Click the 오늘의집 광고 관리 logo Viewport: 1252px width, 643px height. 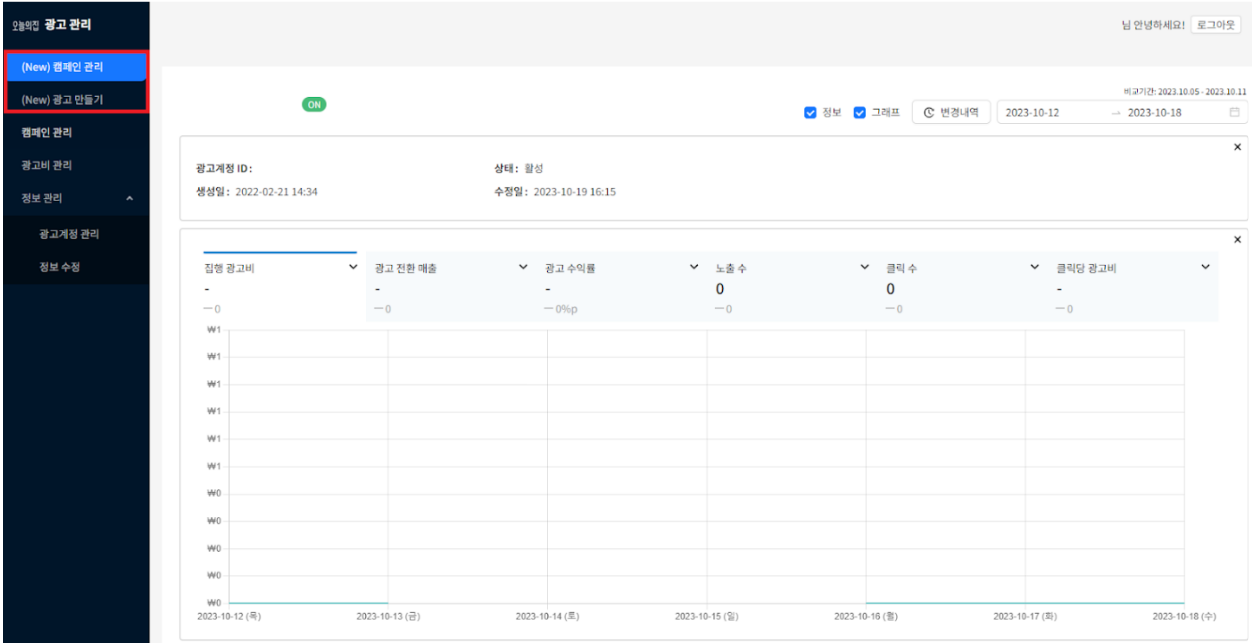tap(51, 24)
